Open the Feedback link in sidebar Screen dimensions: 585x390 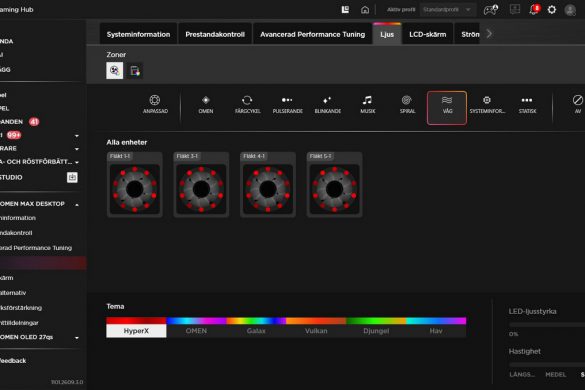pos(13,361)
